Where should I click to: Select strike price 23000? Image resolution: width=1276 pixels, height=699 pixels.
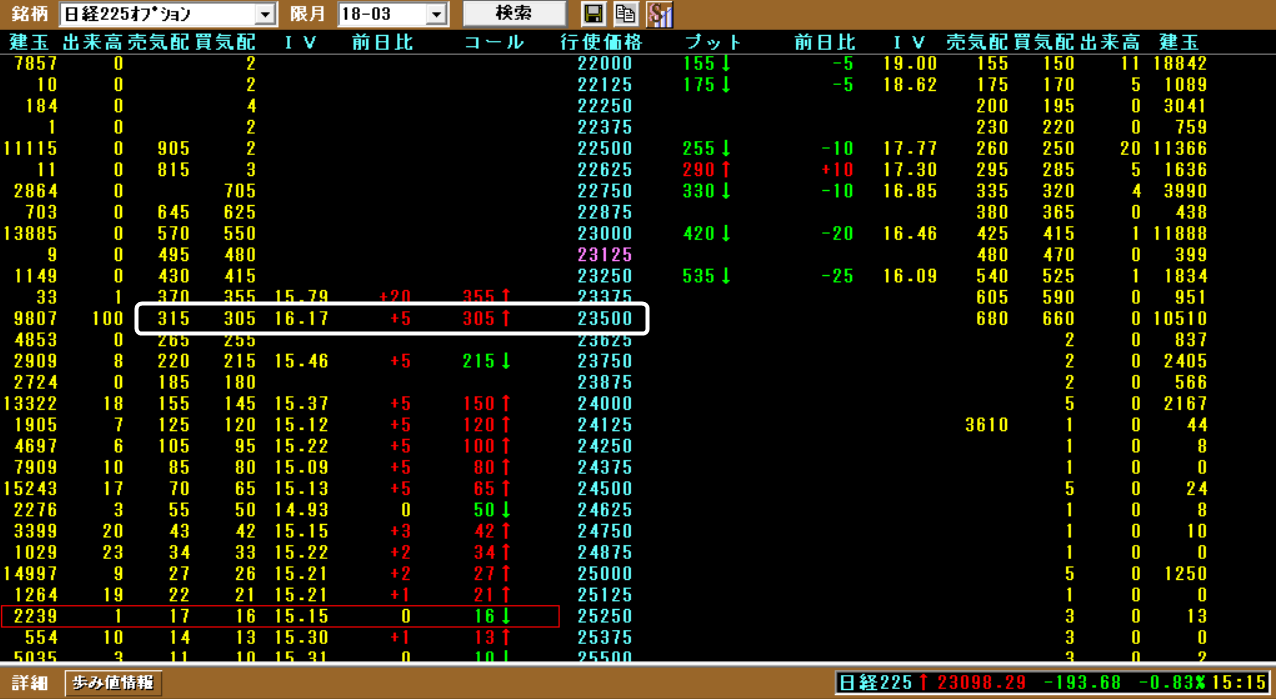click(x=605, y=234)
